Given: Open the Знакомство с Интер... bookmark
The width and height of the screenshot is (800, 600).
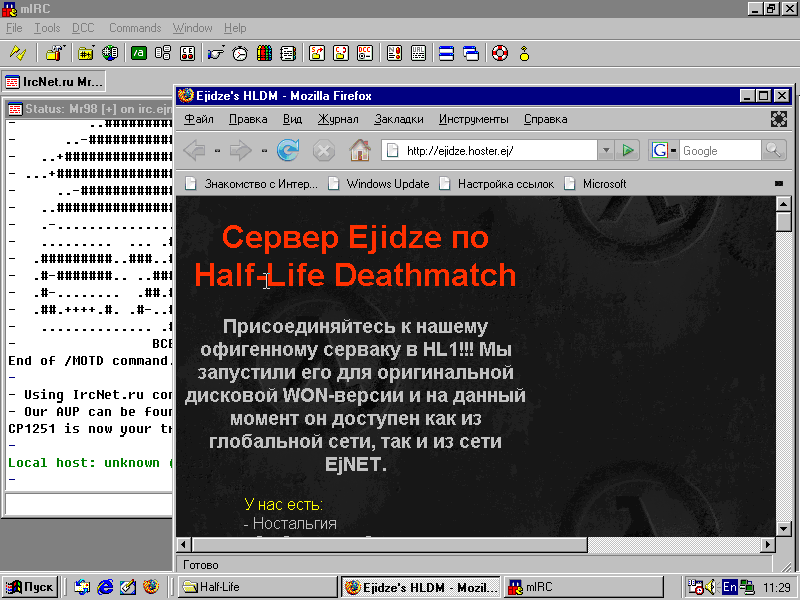Looking at the screenshot, I should click(x=251, y=184).
